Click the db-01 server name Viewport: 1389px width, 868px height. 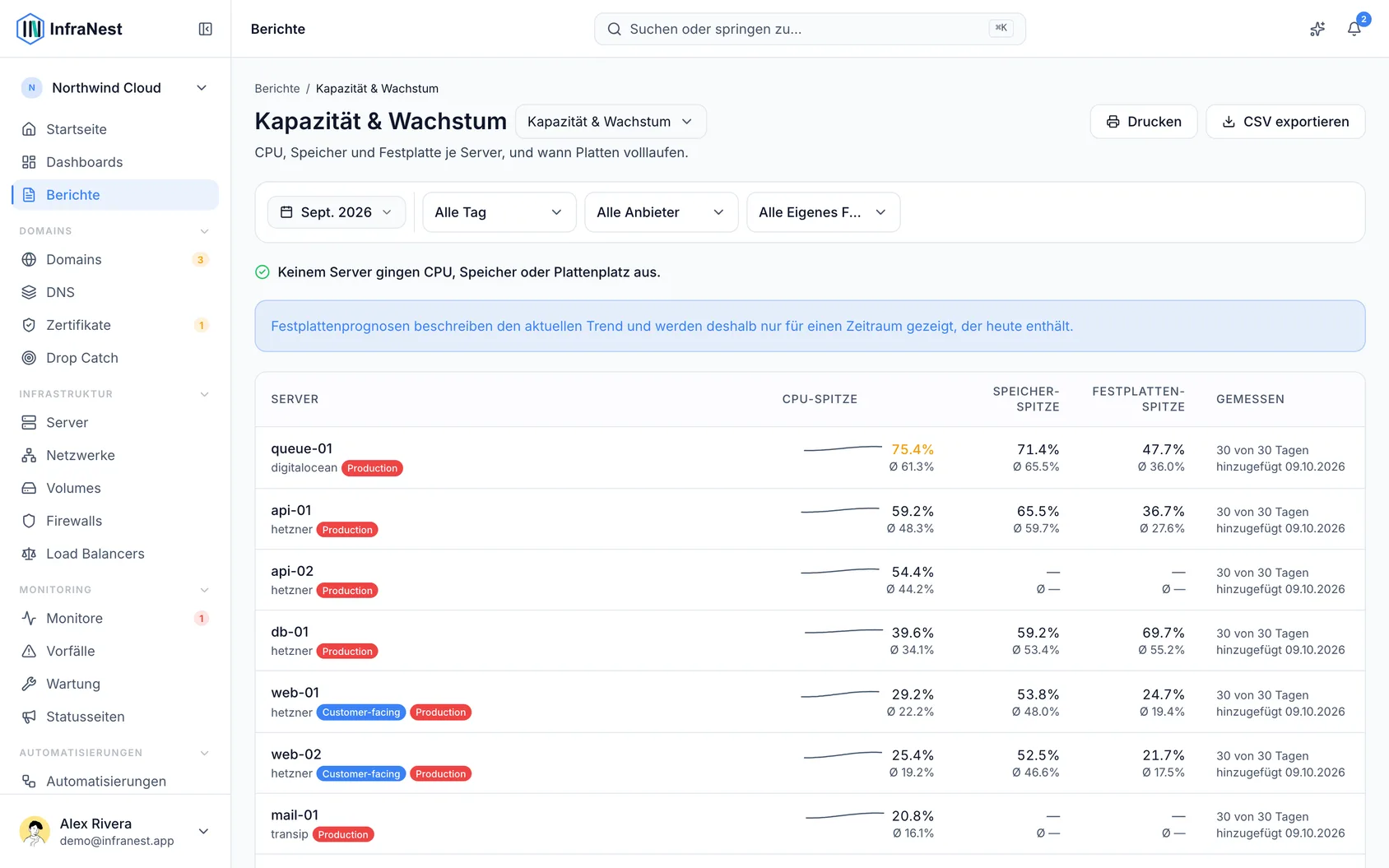[290, 632]
